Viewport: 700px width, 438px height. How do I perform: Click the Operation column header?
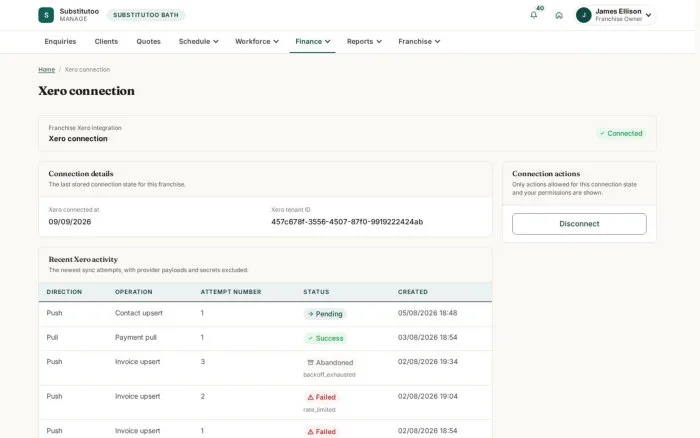coord(133,292)
